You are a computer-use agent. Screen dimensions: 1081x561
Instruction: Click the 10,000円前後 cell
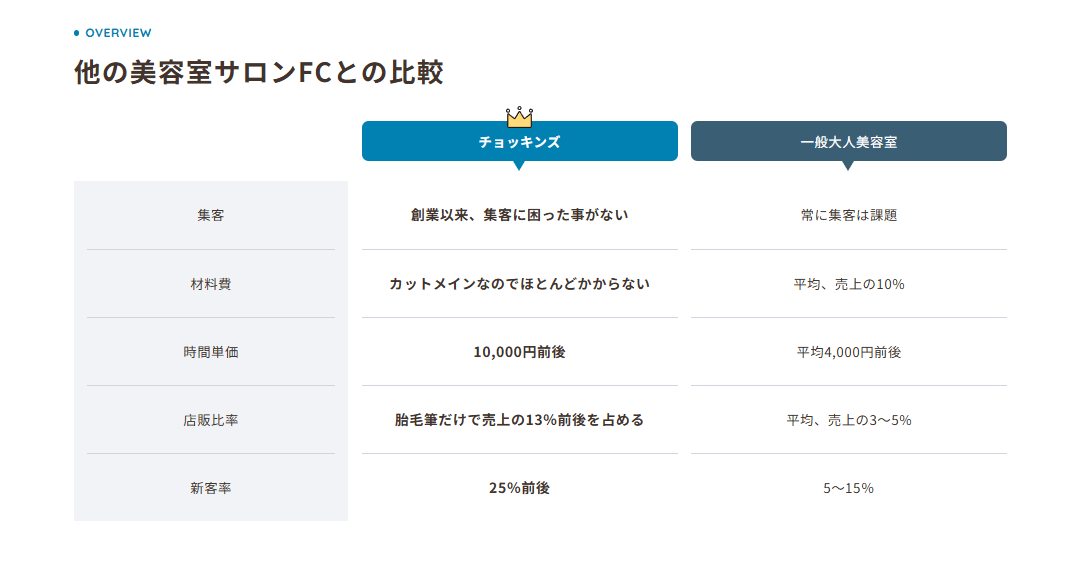[x=519, y=352]
